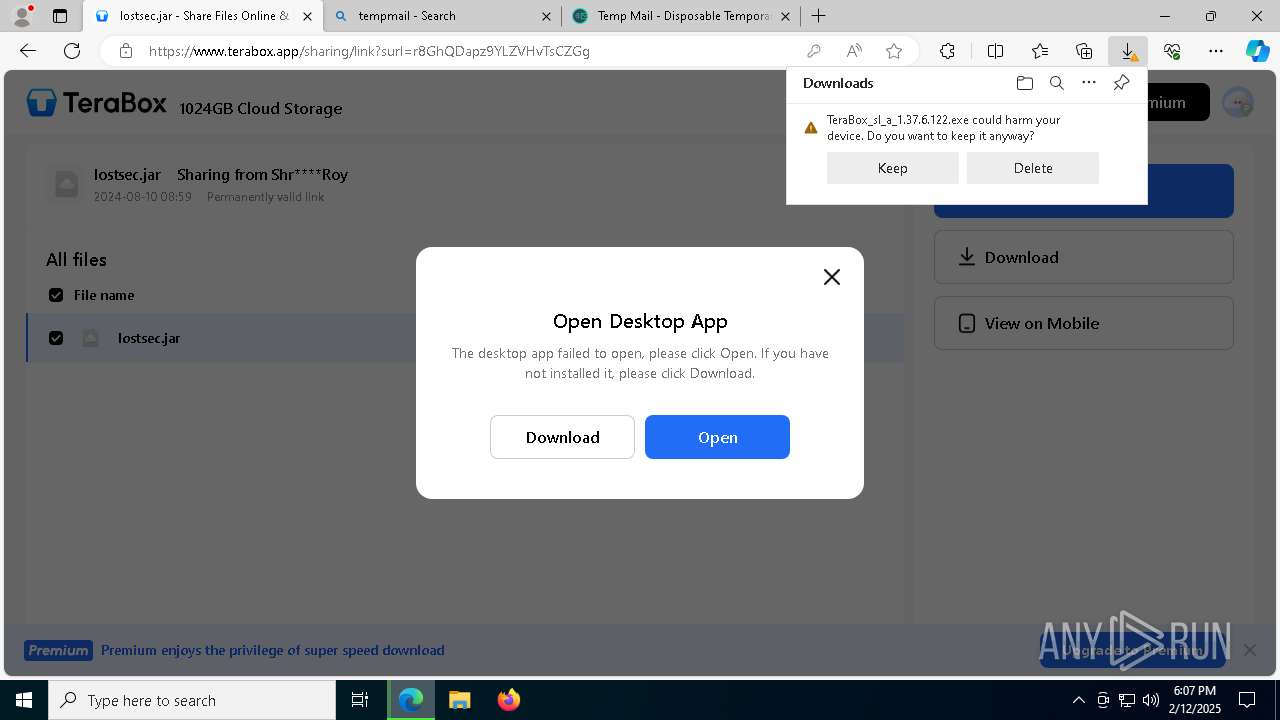Close the Open Desktop App dialog
The image size is (1280, 720).
coord(831,277)
